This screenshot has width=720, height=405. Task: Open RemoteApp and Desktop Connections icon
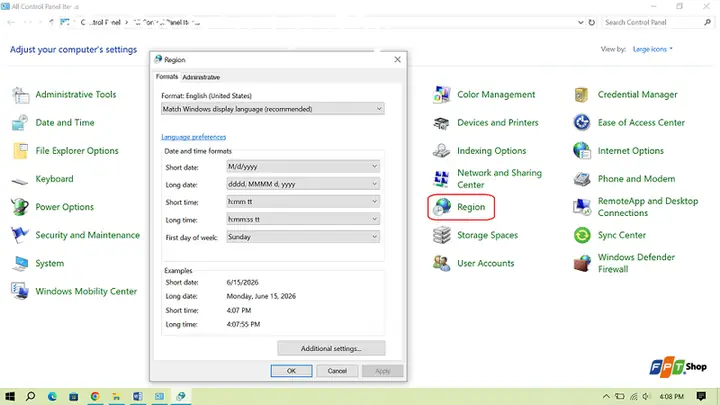(x=582, y=207)
